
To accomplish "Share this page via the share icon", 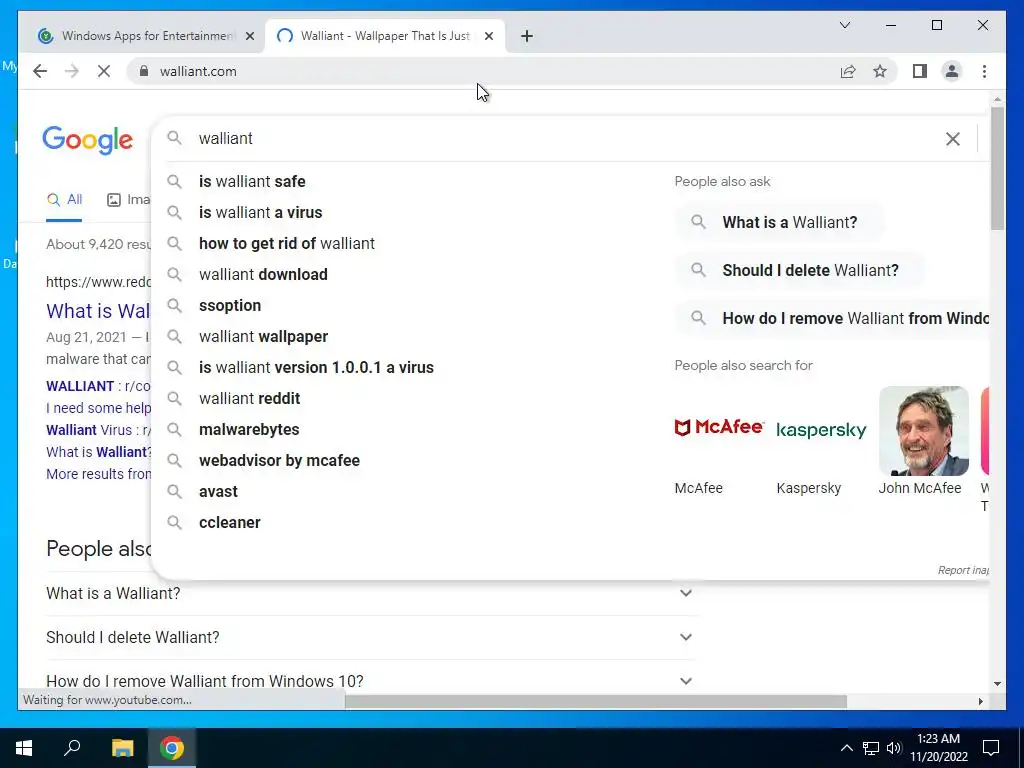I will pos(848,71).
